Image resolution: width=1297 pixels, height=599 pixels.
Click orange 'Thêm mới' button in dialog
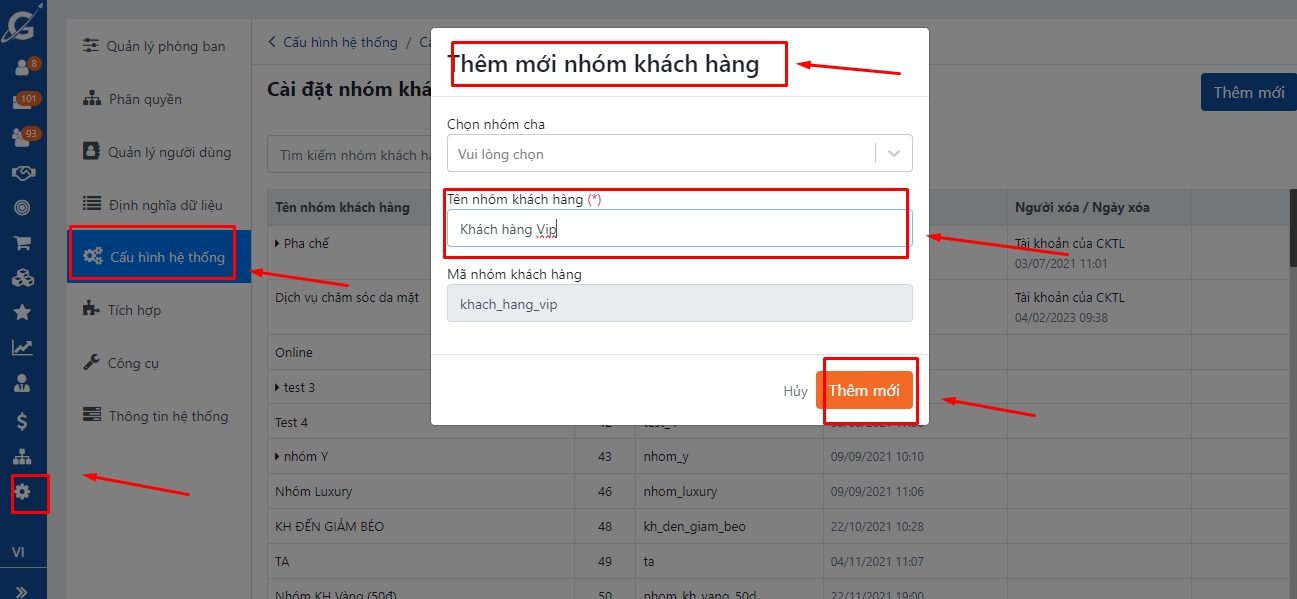(864, 390)
